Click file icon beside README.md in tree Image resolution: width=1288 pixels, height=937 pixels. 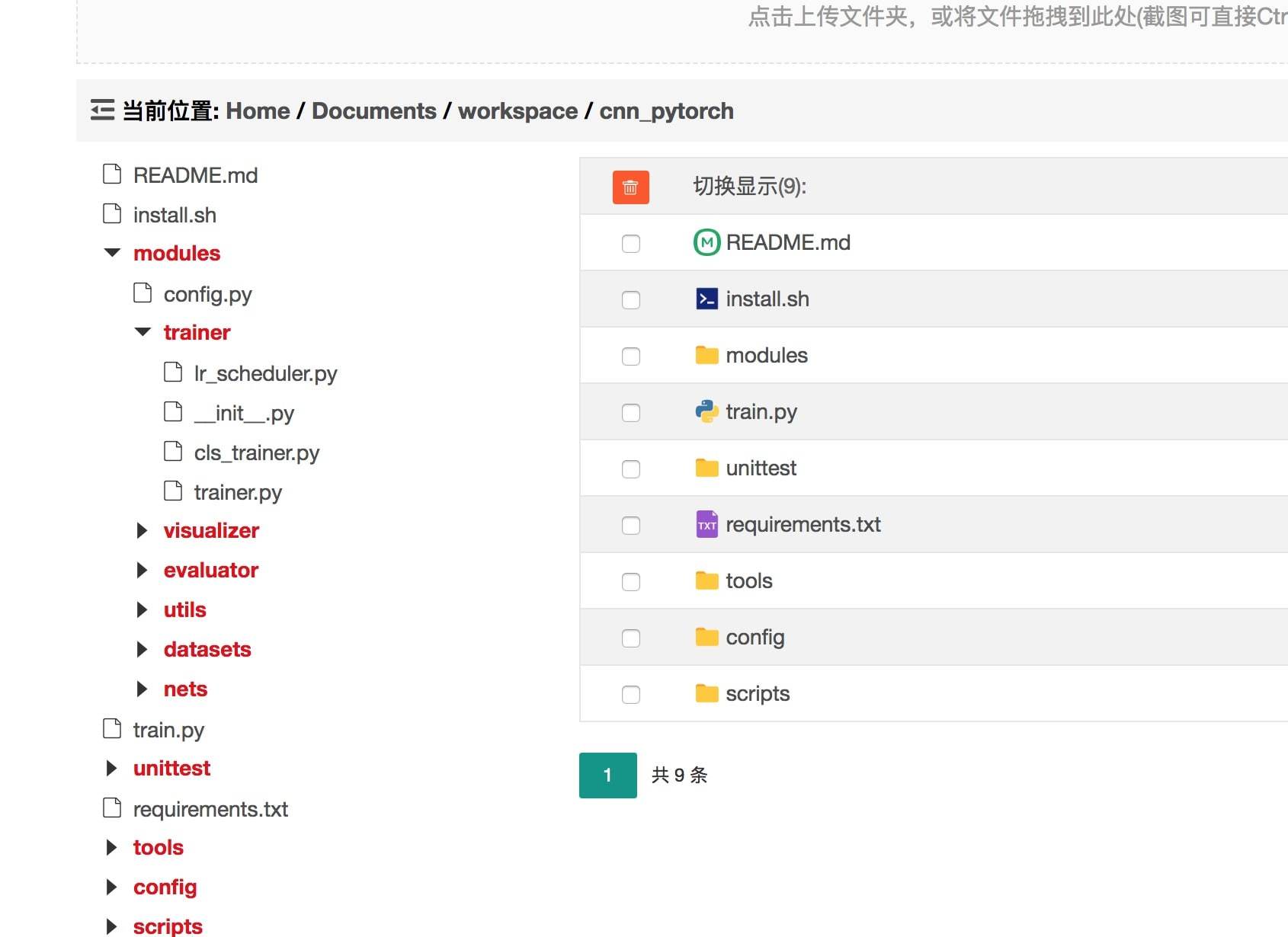112,174
